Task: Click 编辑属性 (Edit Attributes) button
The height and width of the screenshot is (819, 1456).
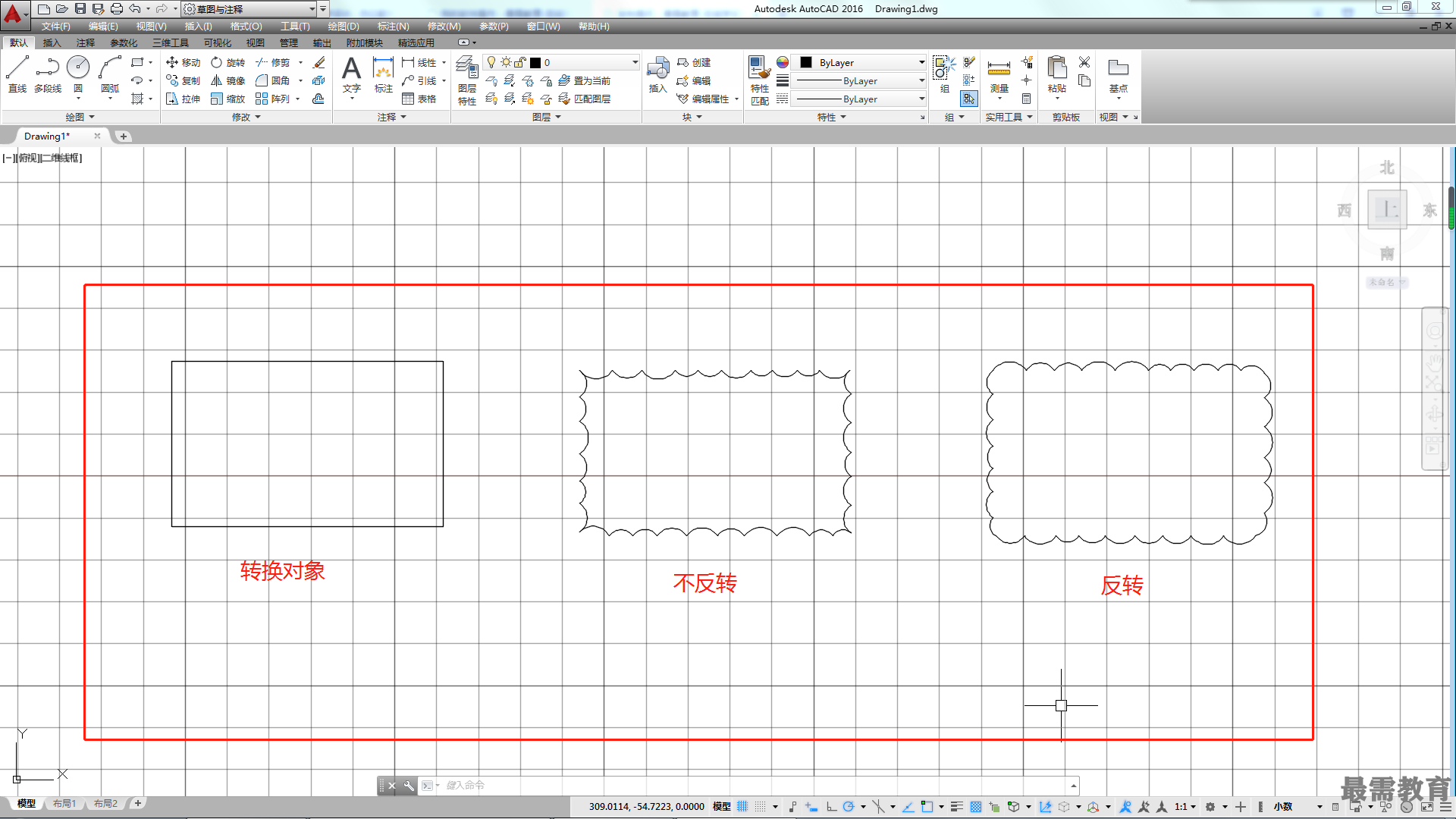Action: click(704, 99)
